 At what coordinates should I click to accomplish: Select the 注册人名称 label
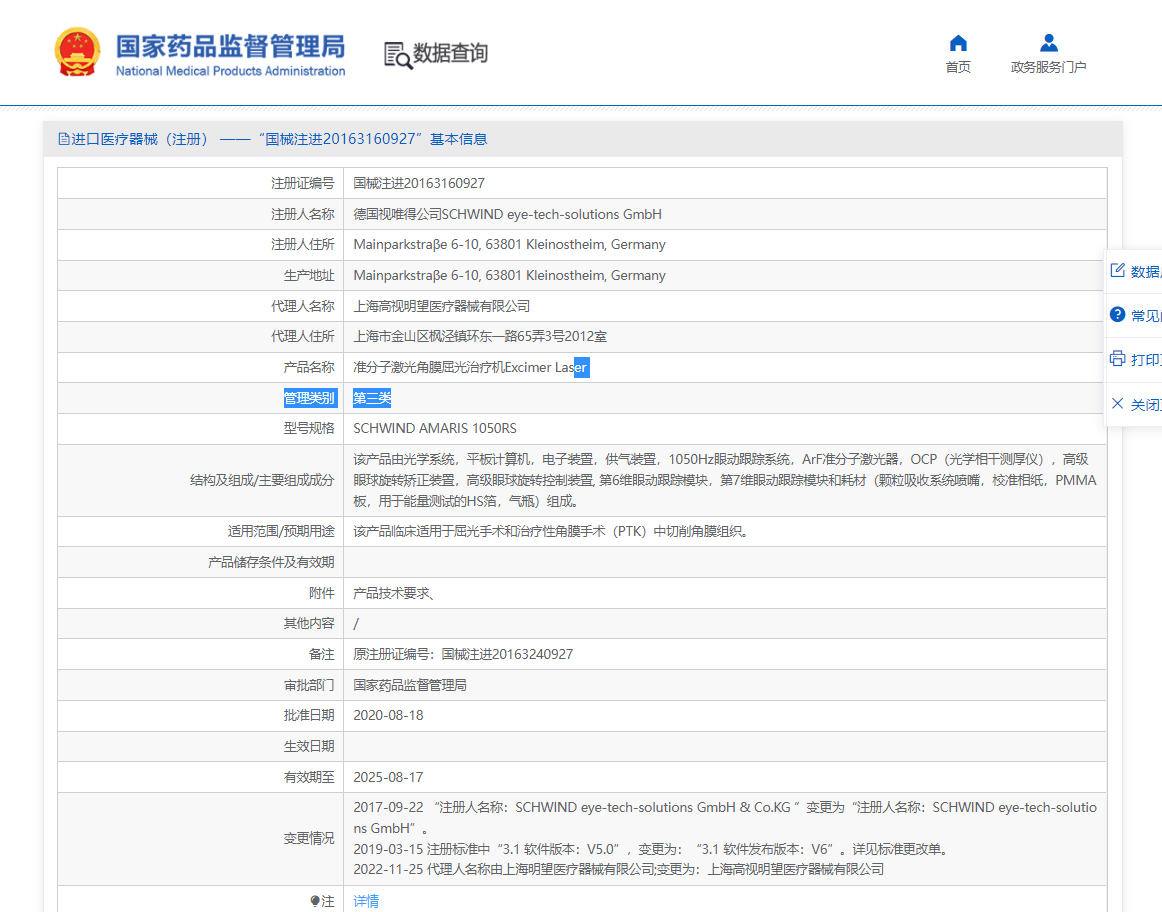[x=302, y=214]
